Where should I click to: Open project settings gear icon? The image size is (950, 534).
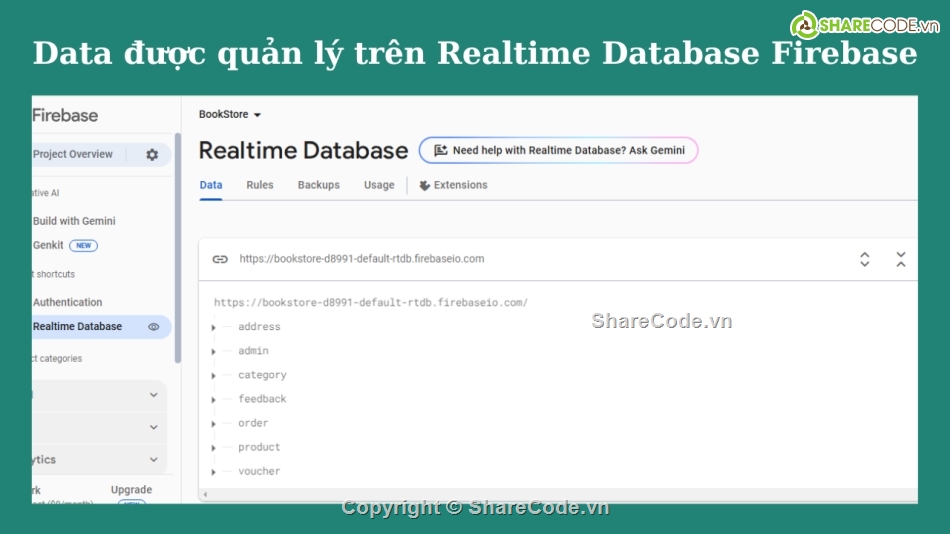(152, 155)
